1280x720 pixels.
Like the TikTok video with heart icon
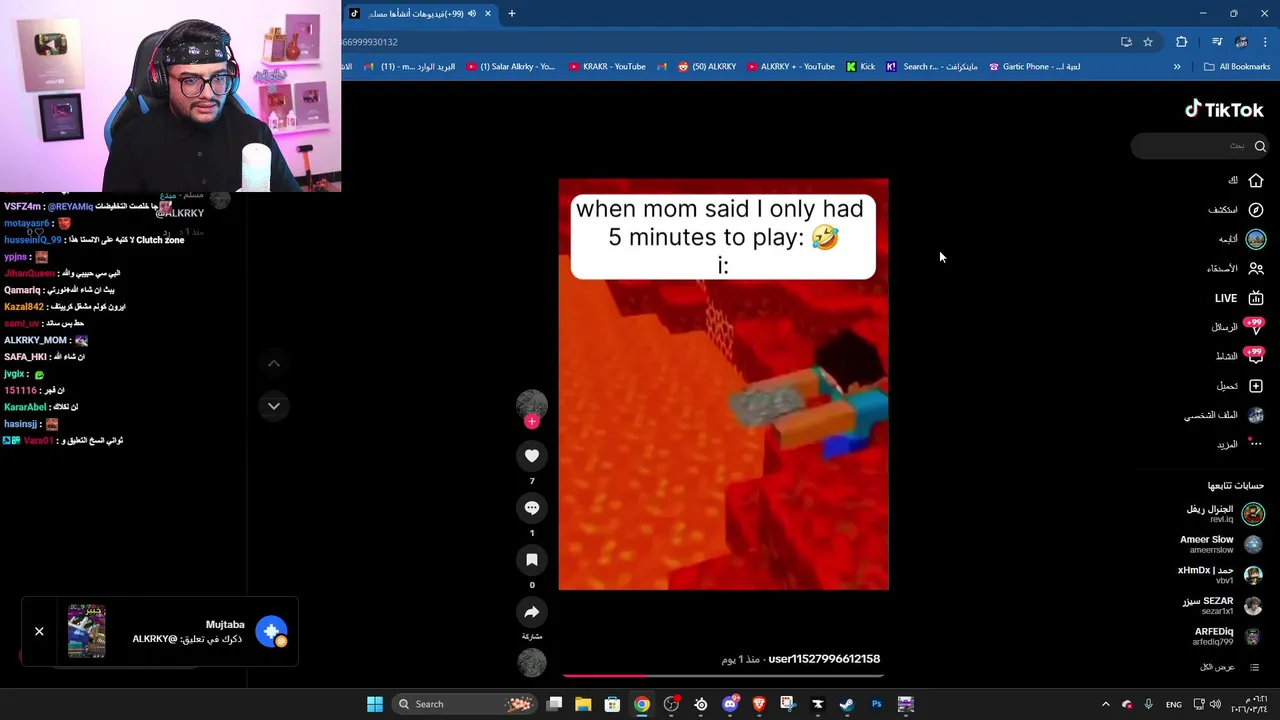tap(532, 456)
